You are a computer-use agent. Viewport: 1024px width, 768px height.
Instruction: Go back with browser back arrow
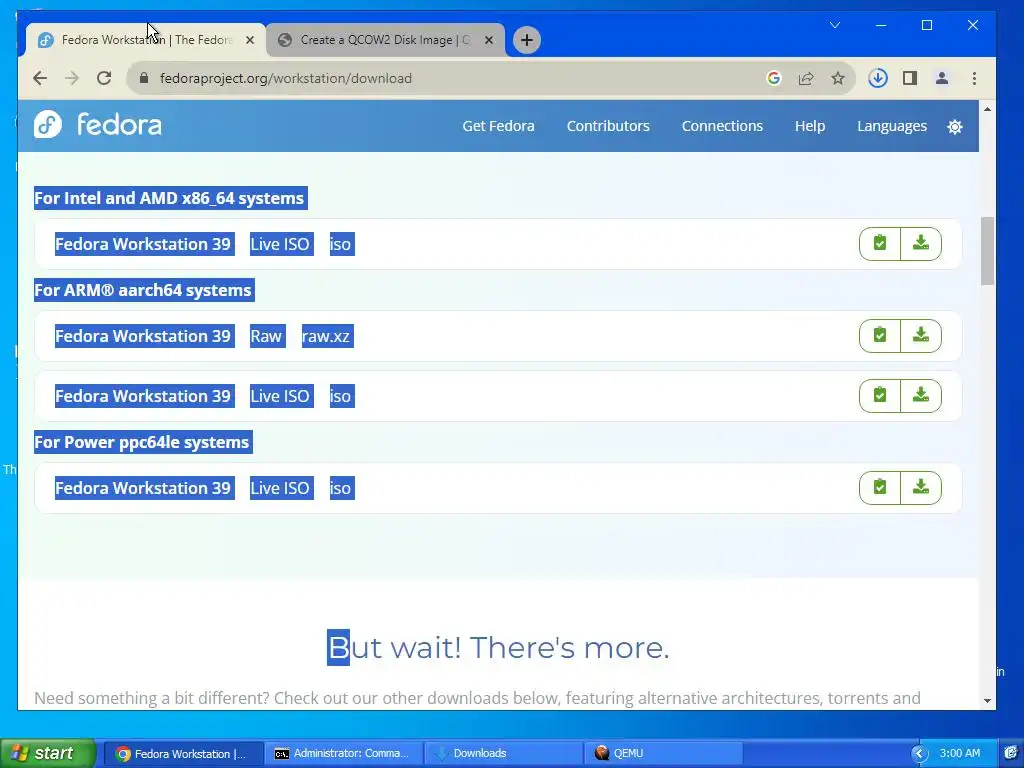click(x=40, y=78)
